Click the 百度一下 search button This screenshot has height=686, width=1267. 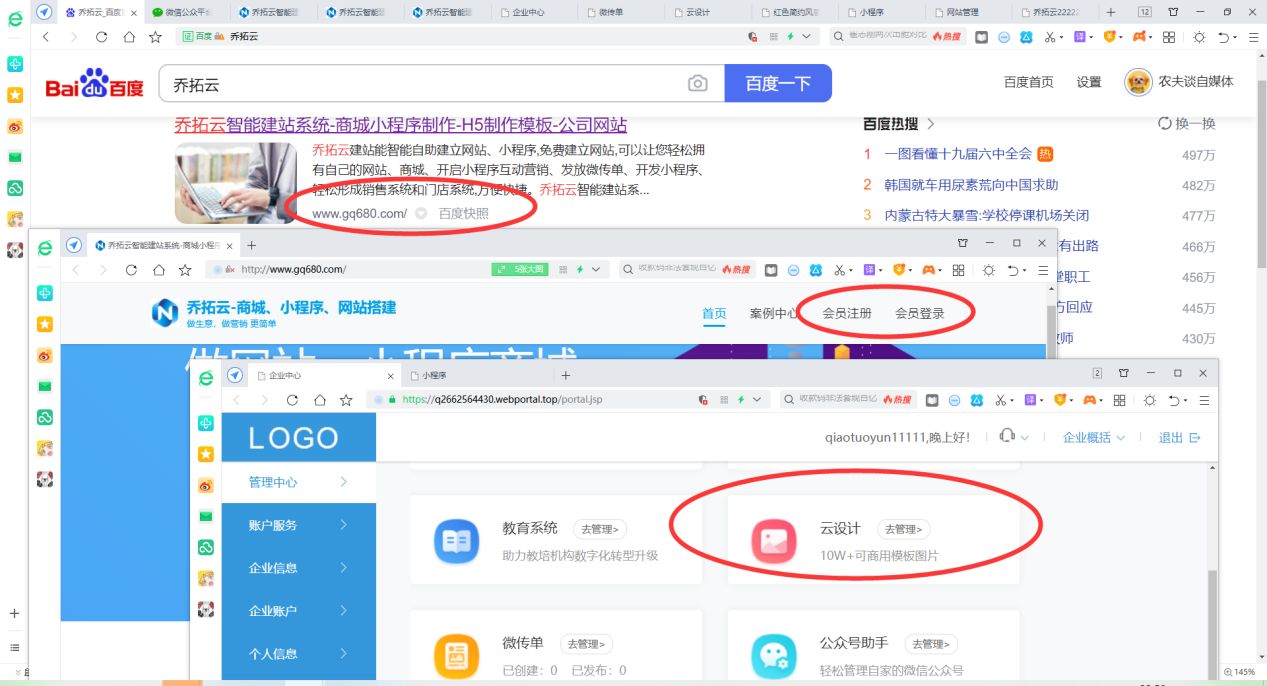[x=778, y=84]
